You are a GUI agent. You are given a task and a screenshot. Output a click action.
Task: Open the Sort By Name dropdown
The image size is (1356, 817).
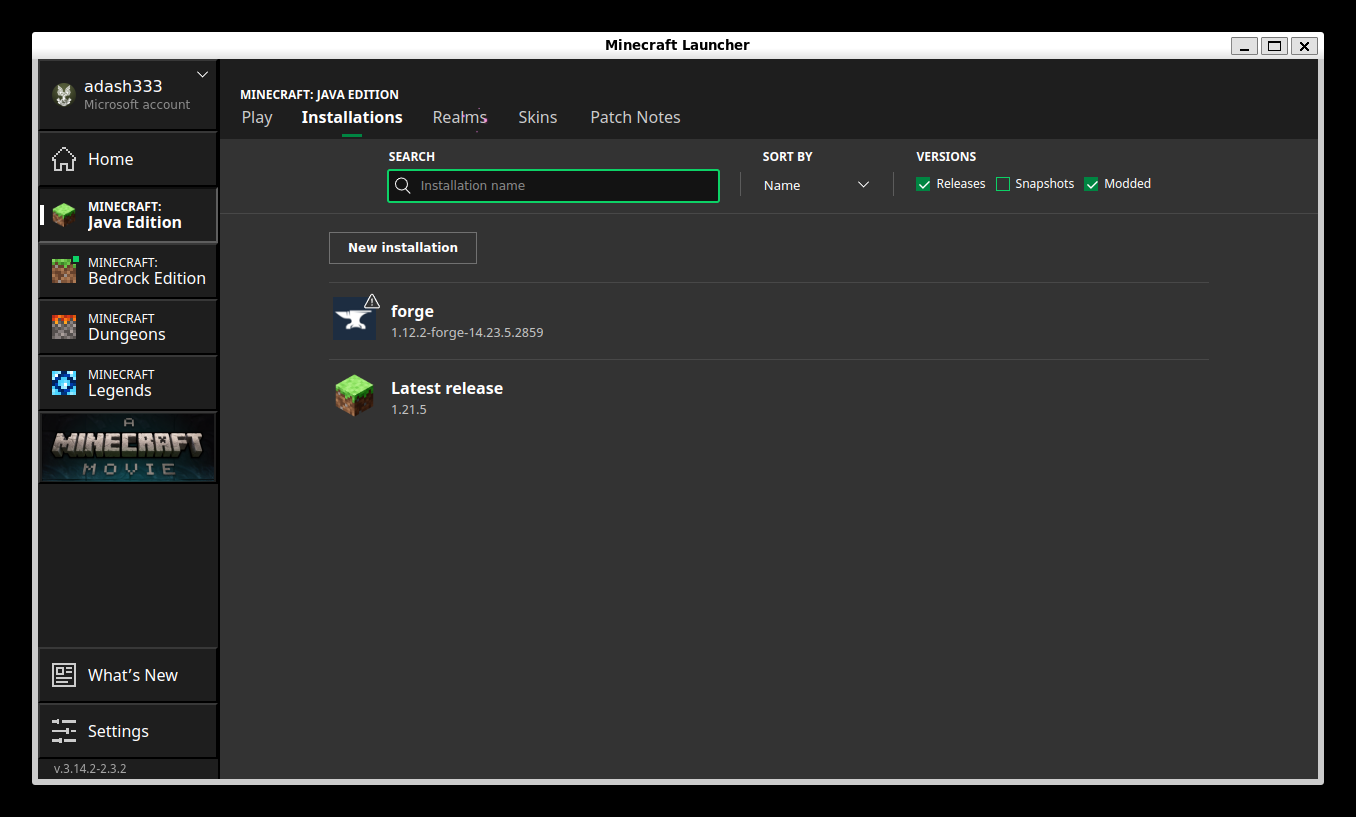816,185
